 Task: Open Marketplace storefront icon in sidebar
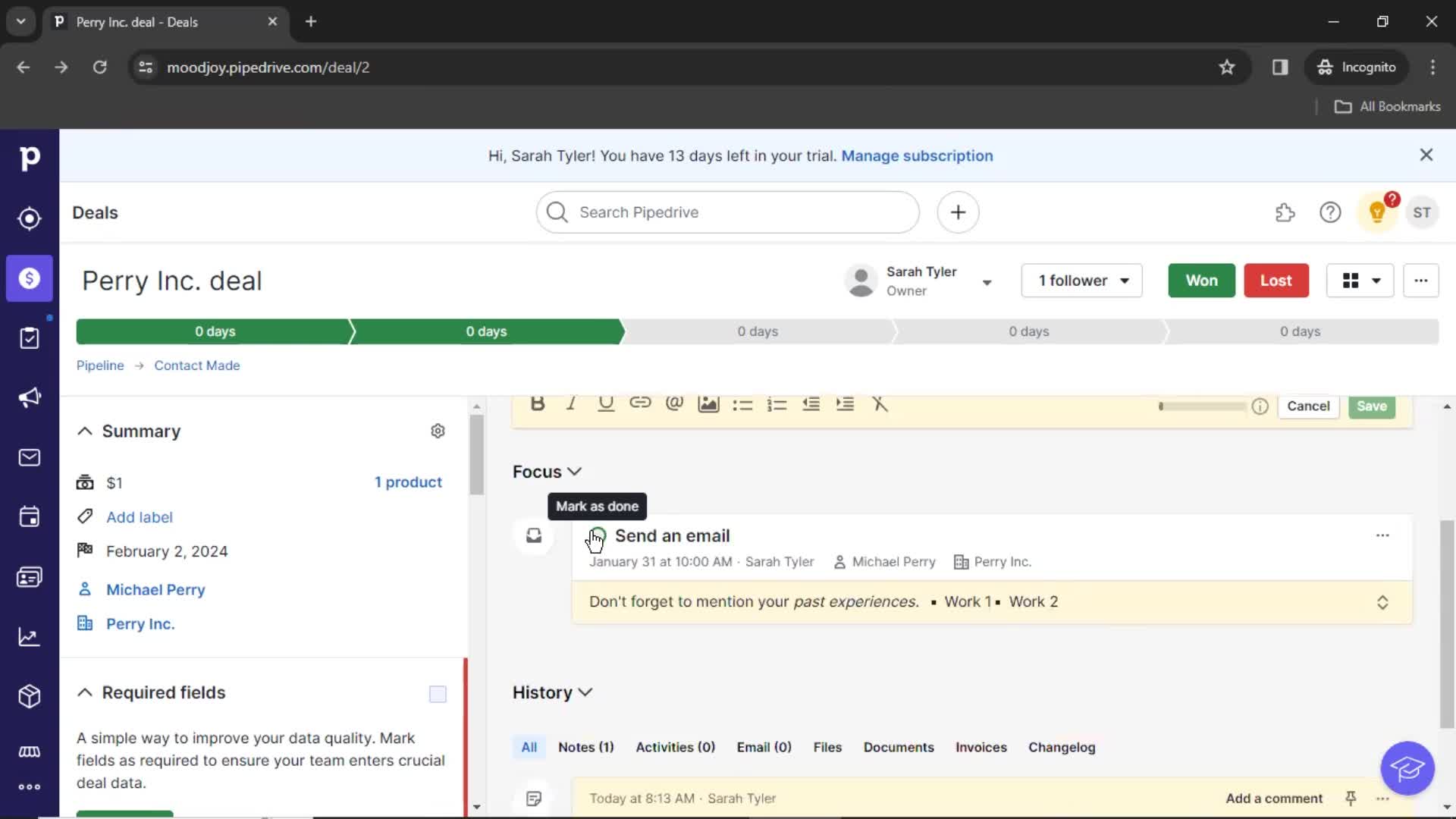30,752
